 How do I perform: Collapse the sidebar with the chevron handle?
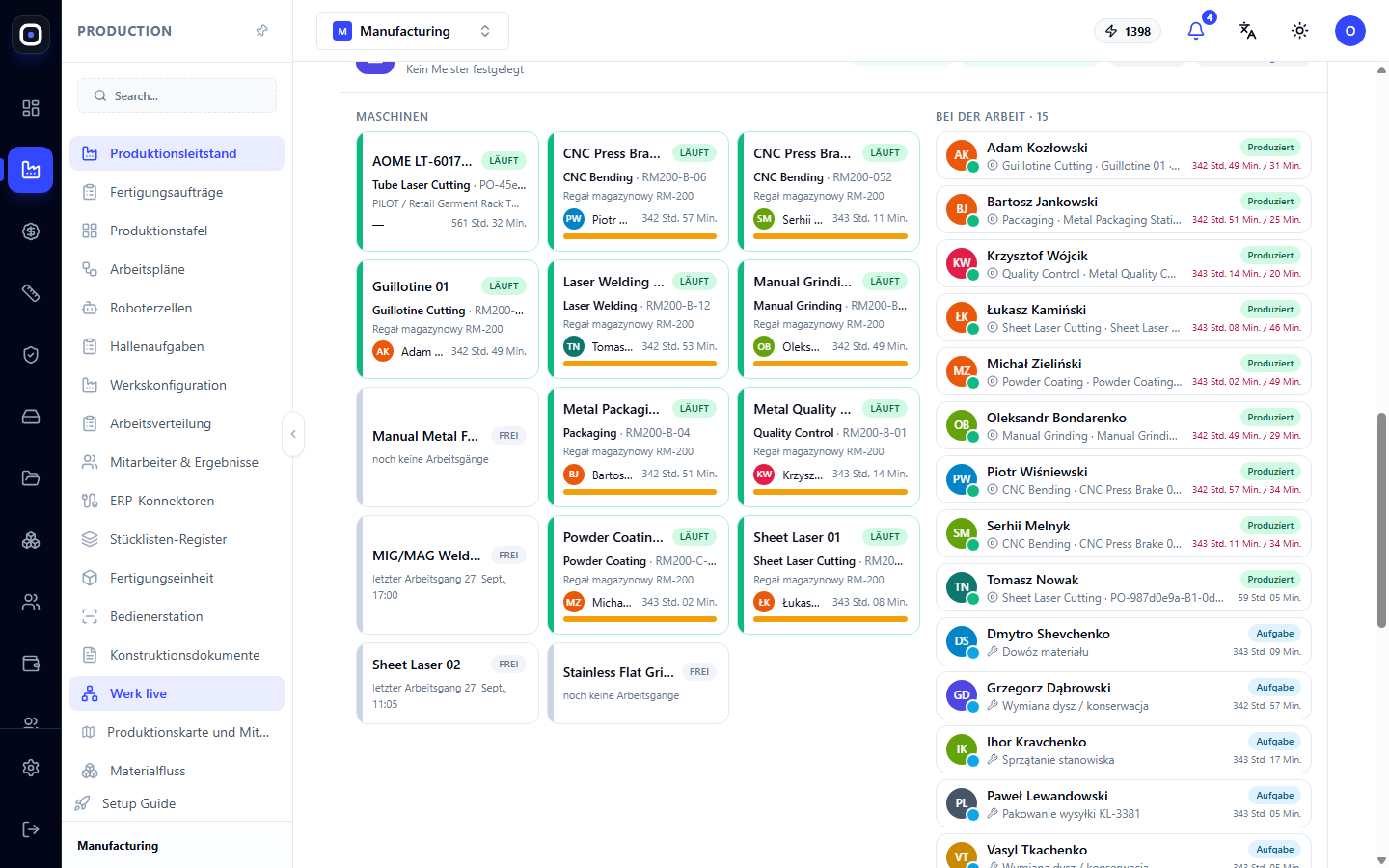293,434
